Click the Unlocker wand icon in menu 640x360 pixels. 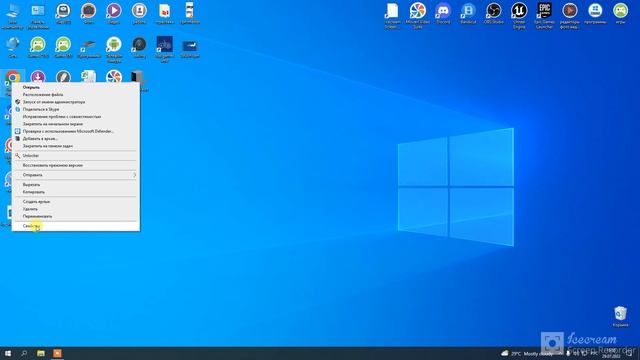(18, 156)
